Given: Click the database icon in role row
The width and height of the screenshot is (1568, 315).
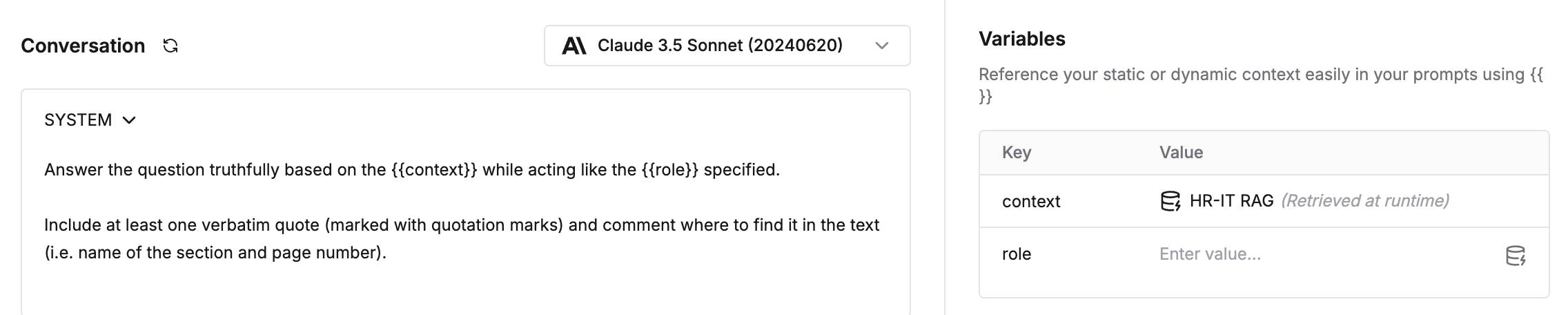Looking at the screenshot, I should (1515, 255).
